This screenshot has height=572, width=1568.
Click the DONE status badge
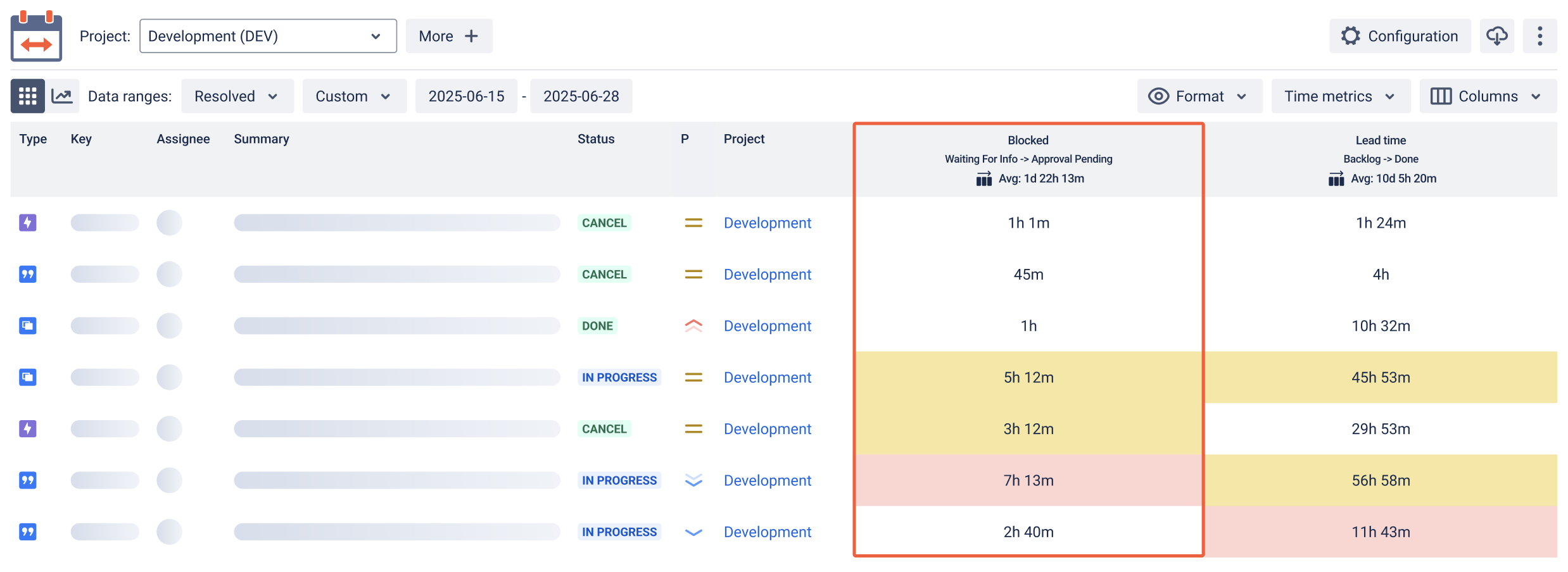tap(597, 326)
